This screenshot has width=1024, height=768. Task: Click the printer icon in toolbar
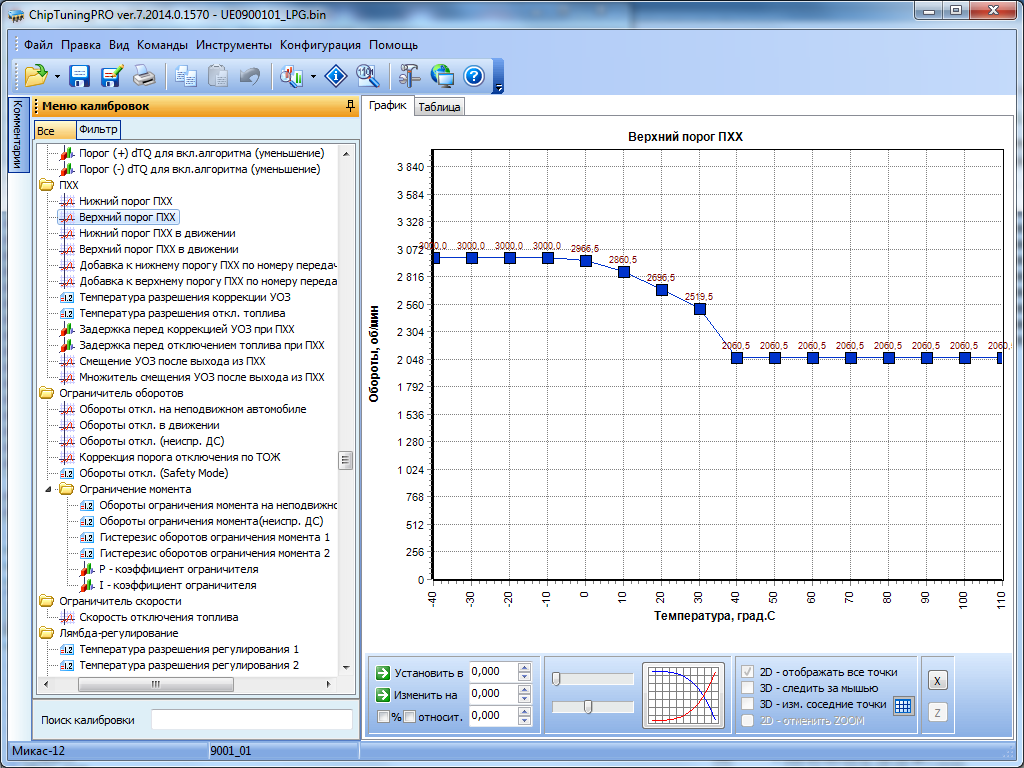click(x=144, y=76)
